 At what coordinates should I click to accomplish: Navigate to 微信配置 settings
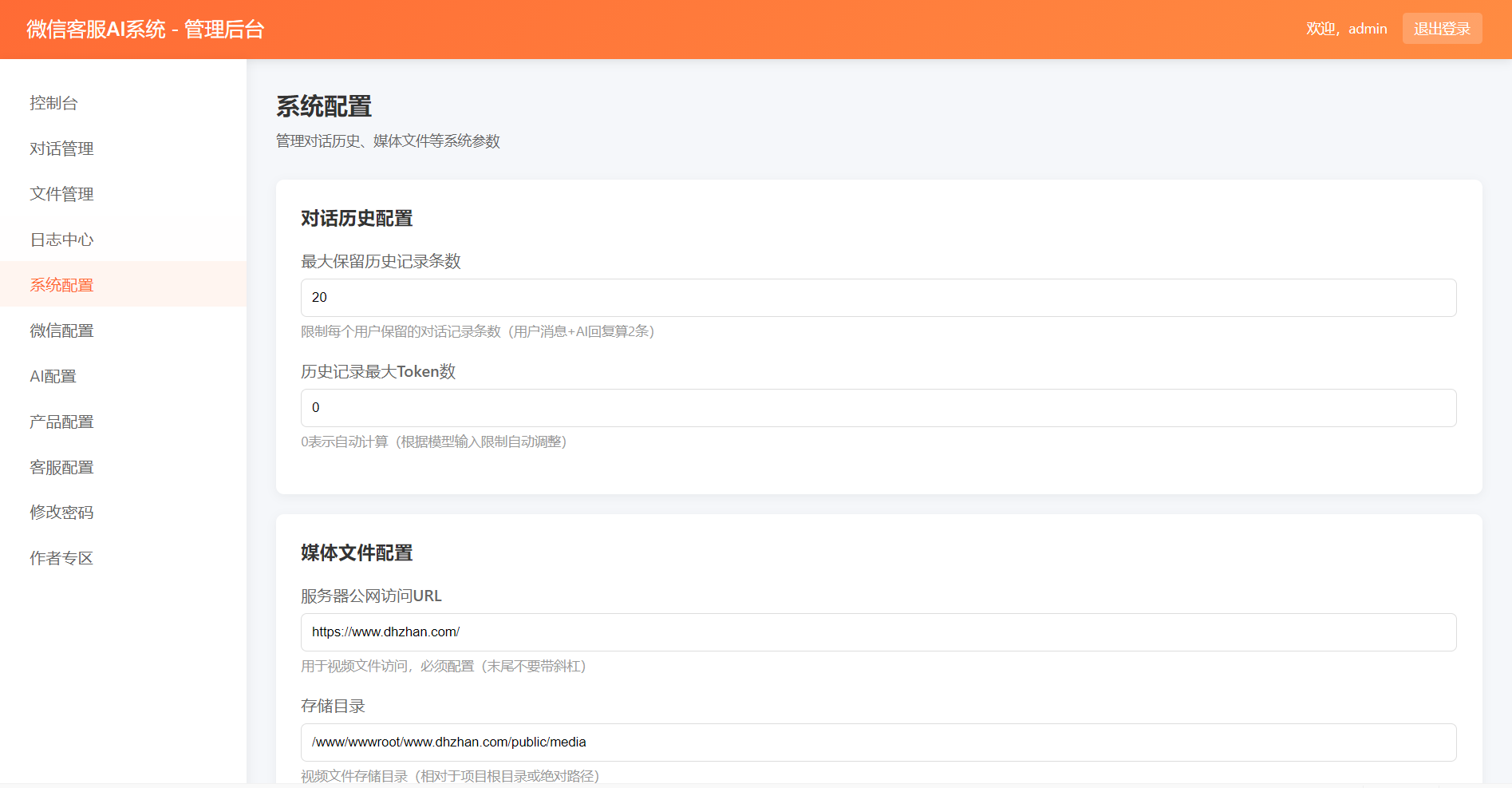click(61, 331)
